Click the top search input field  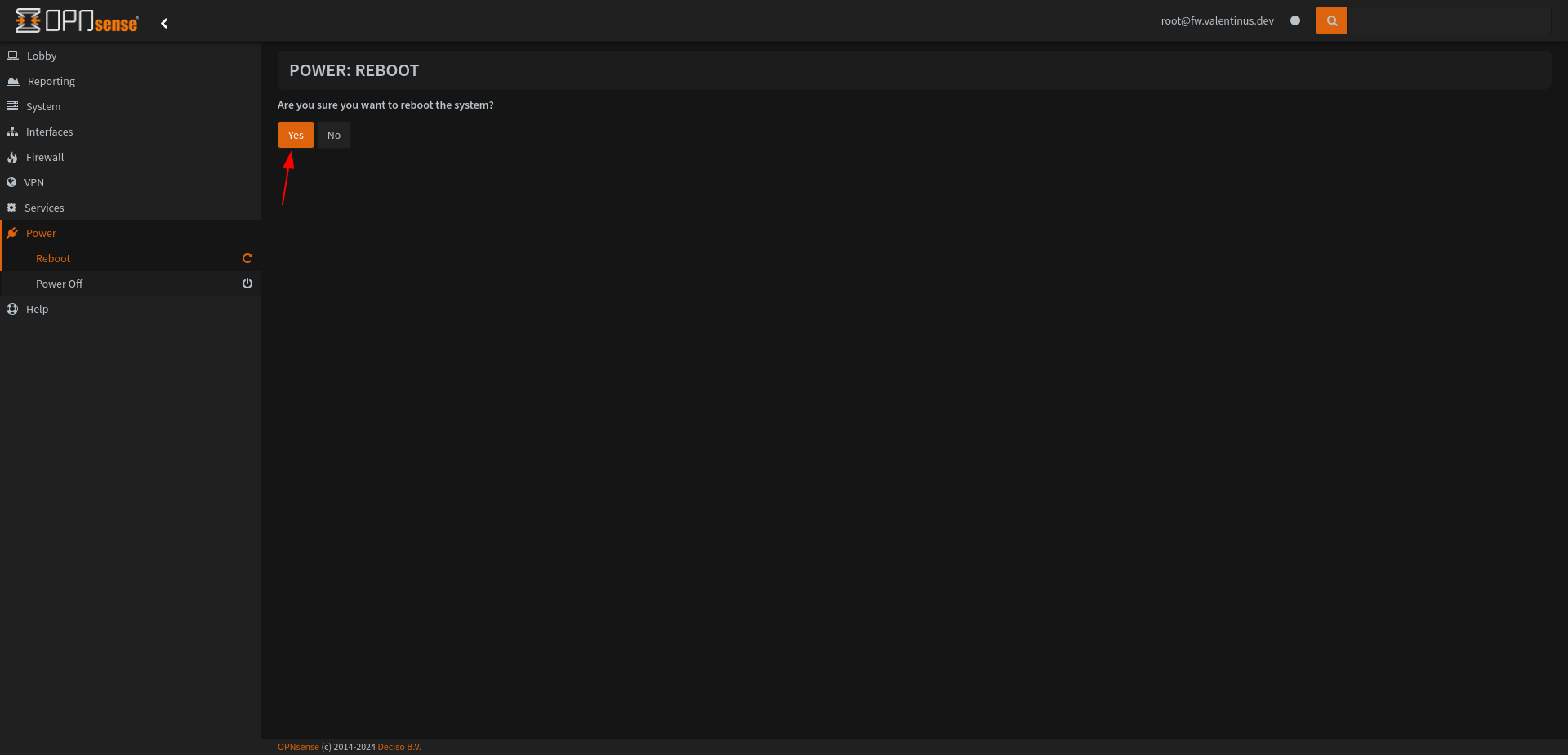tap(1450, 20)
